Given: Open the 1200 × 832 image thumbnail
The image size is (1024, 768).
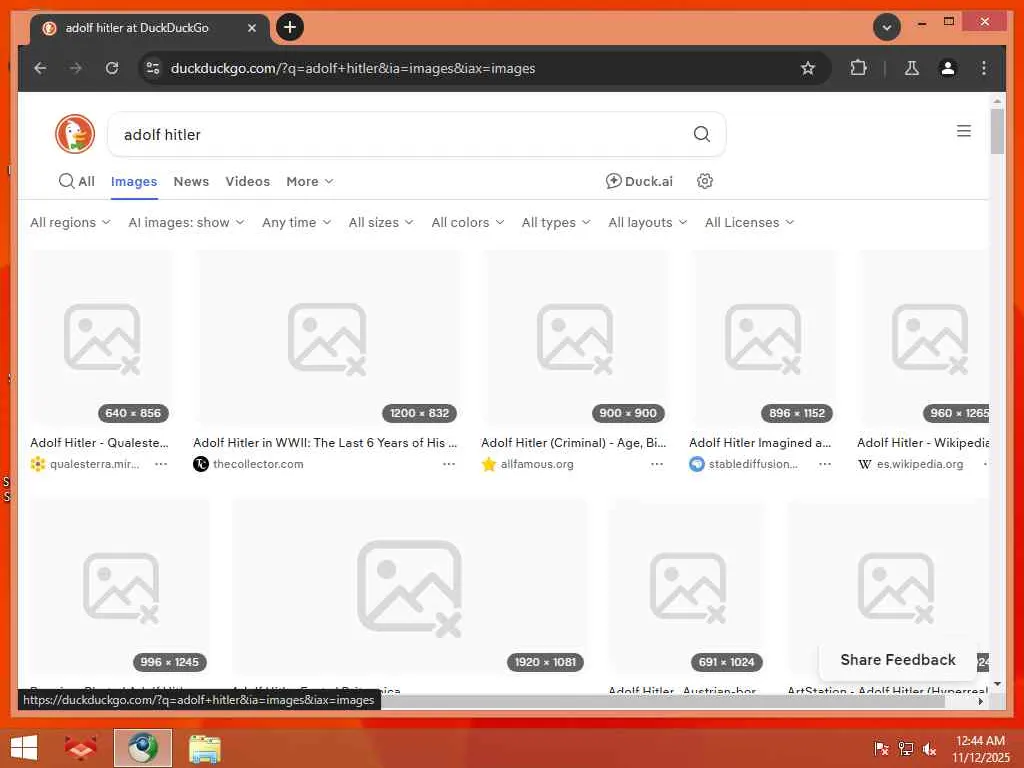Looking at the screenshot, I should coord(327,338).
